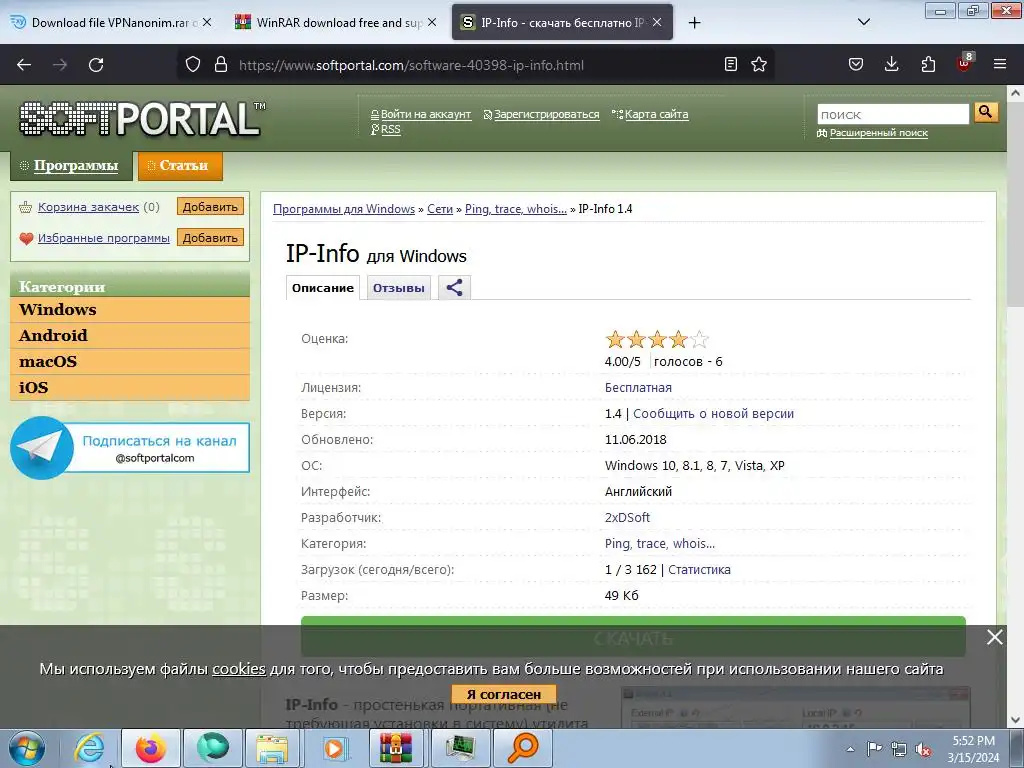The width and height of the screenshot is (1024, 768).
Task: Click the Telegram Подписаться на канал banner
Action: [x=130, y=448]
